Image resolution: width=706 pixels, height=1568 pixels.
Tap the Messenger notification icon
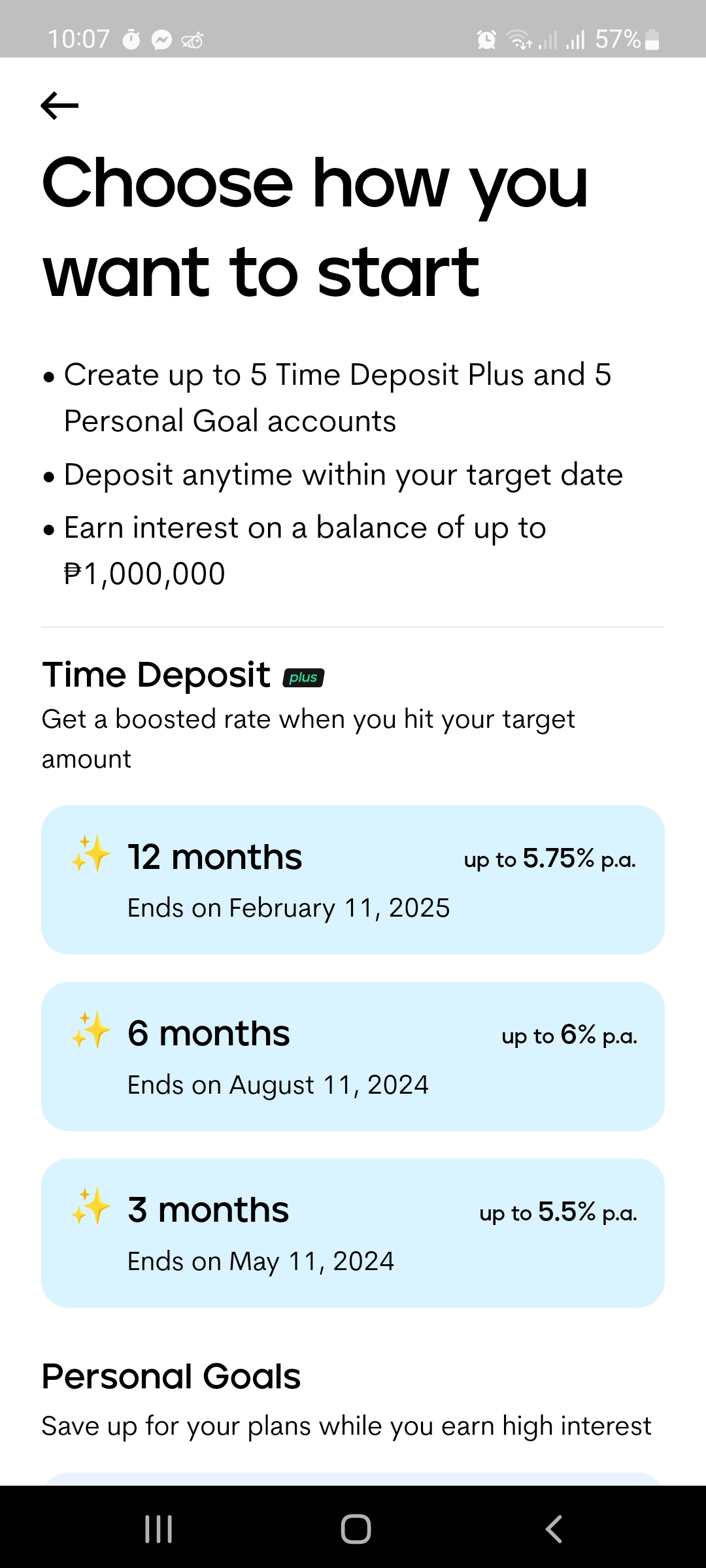pyautogui.click(x=161, y=40)
